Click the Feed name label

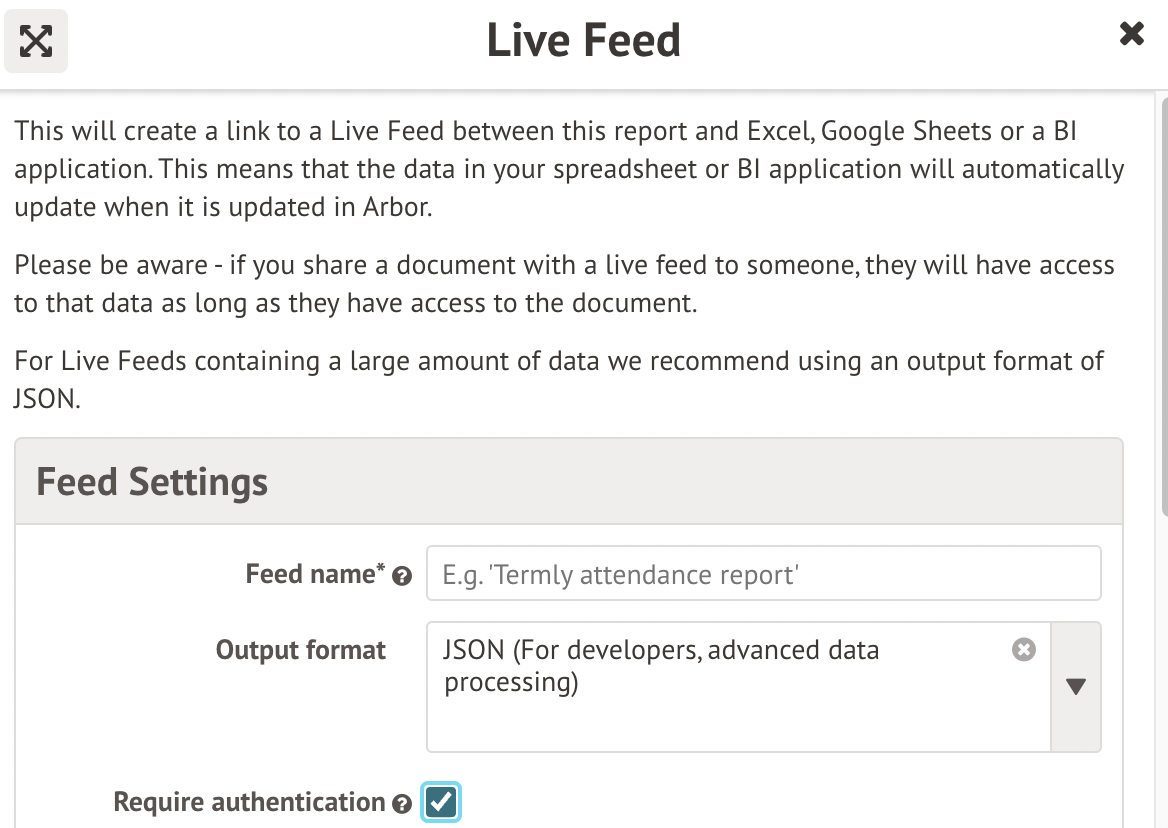309,574
